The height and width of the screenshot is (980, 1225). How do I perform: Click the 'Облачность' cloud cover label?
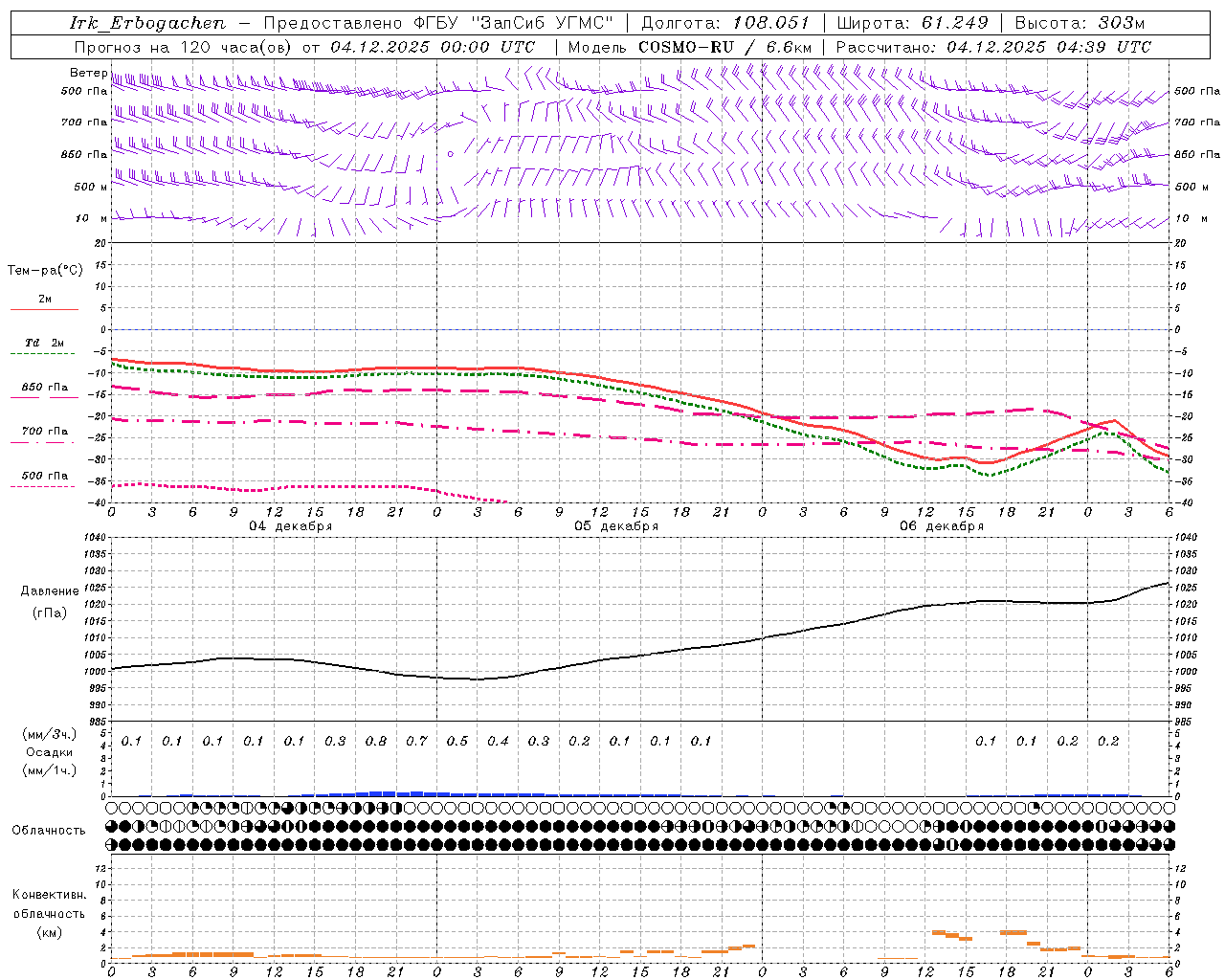(x=49, y=831)
